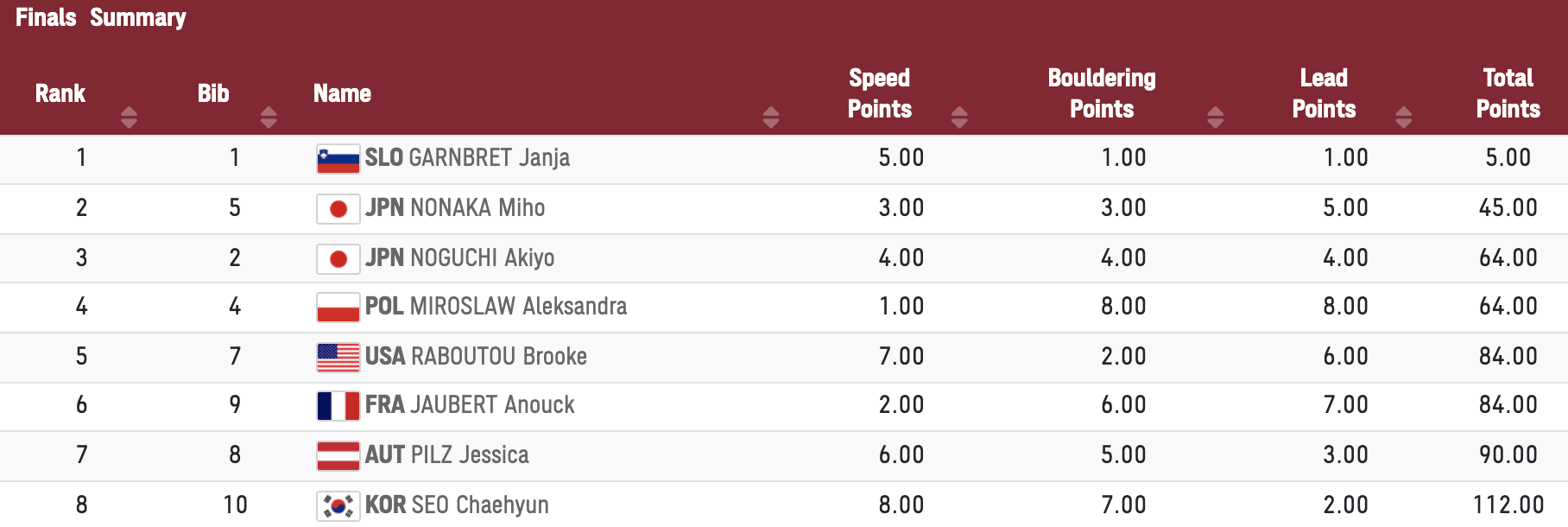Select MIROSLAW Aleksandra's row
Screen dimensions: 1568x527
point(784,308)
